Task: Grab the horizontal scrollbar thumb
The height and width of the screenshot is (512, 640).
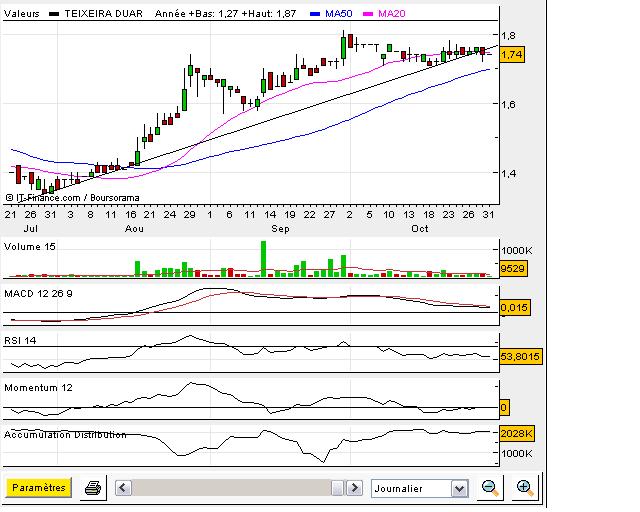Action: coord(338,488)
